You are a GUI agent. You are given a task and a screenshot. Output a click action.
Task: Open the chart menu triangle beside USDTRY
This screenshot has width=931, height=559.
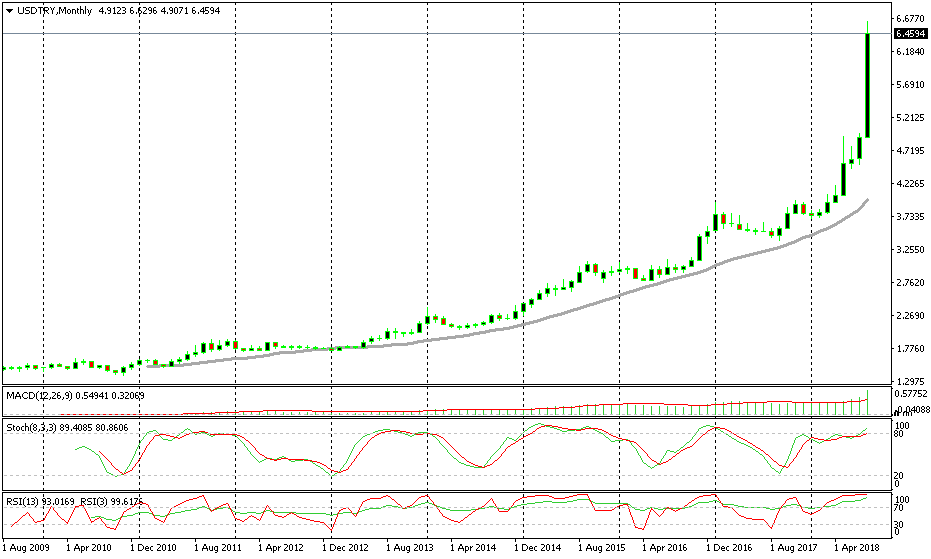[x=10, y=11]
